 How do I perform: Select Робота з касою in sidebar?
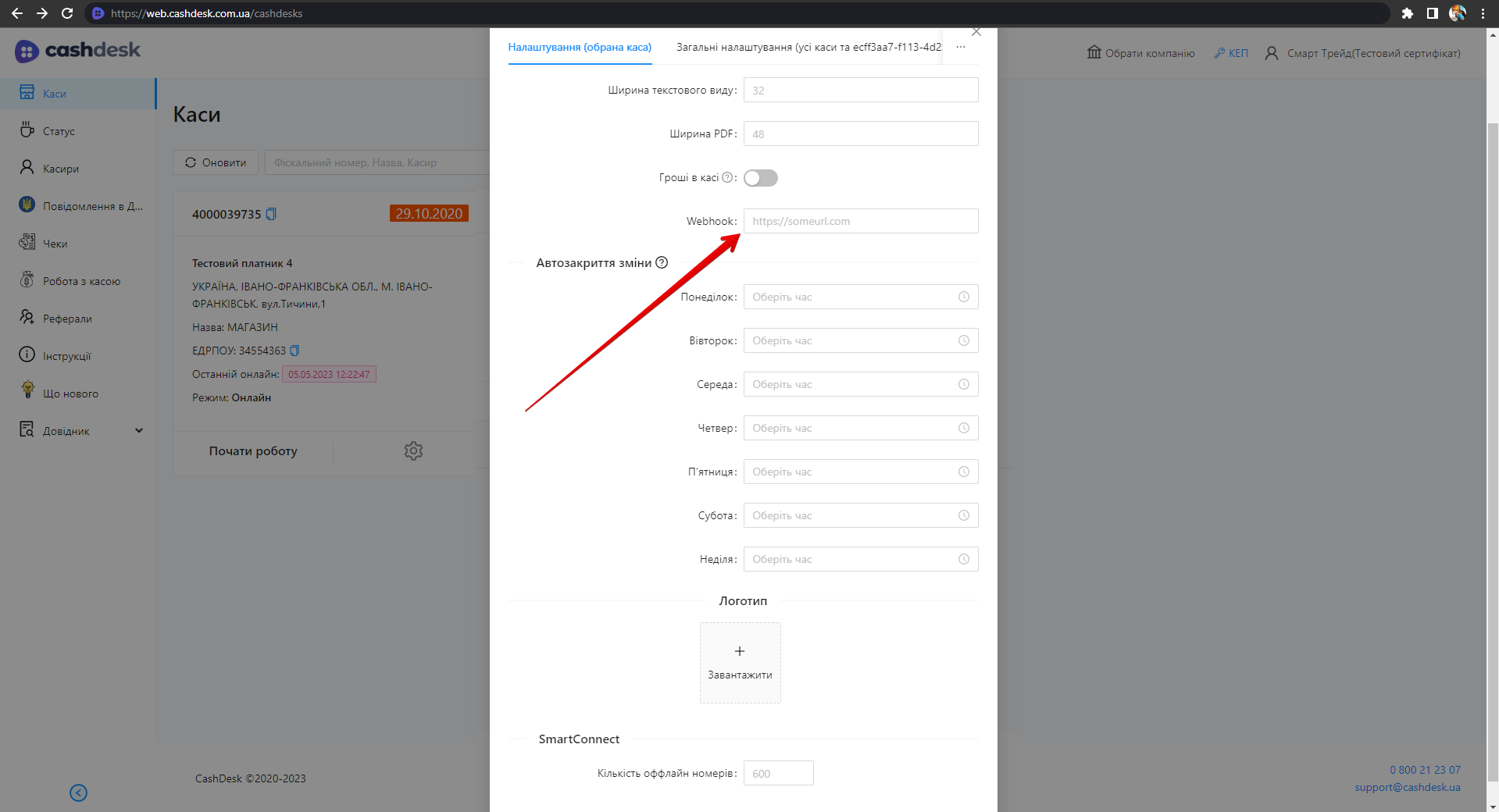(x=81, y=280)
